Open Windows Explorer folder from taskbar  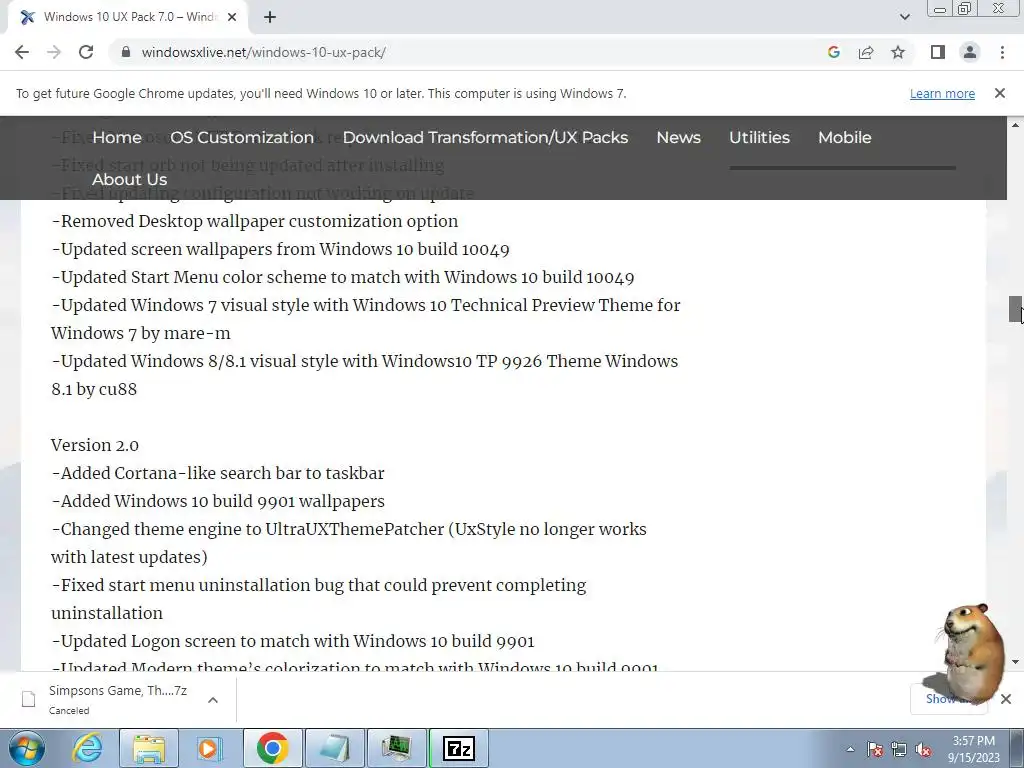149,748
